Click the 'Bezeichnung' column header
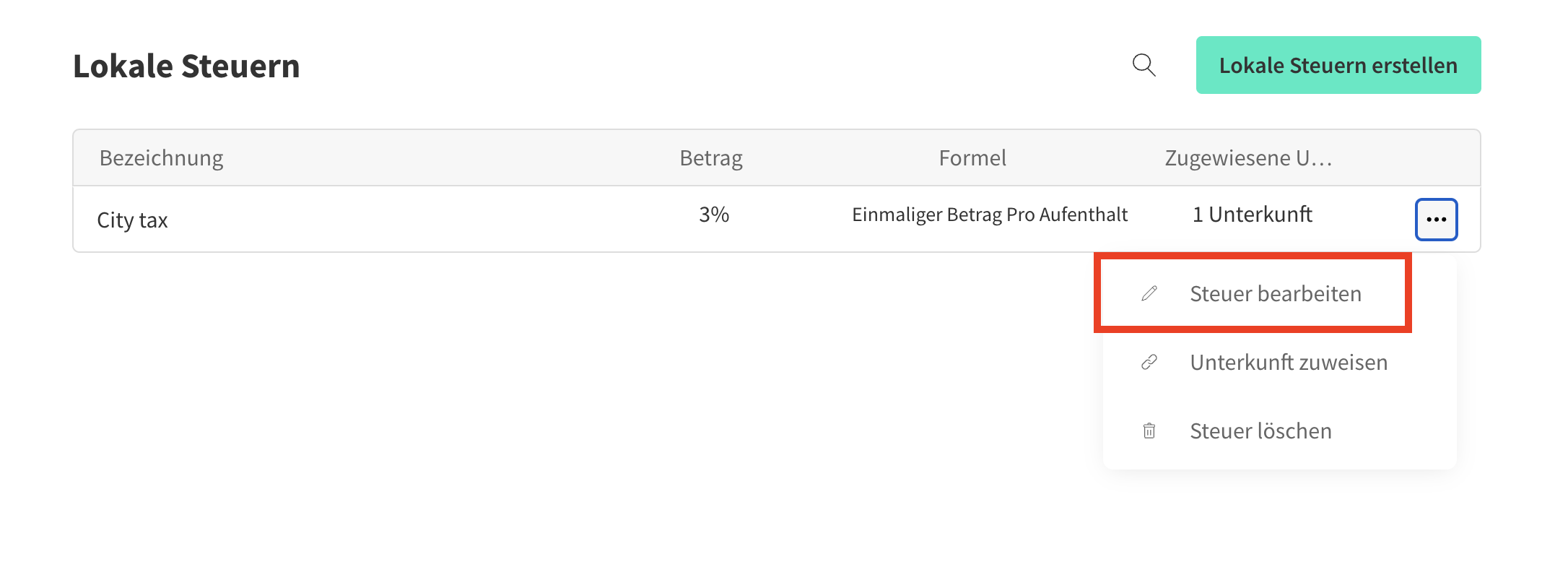1568x562 pixels. pos(161,158)
